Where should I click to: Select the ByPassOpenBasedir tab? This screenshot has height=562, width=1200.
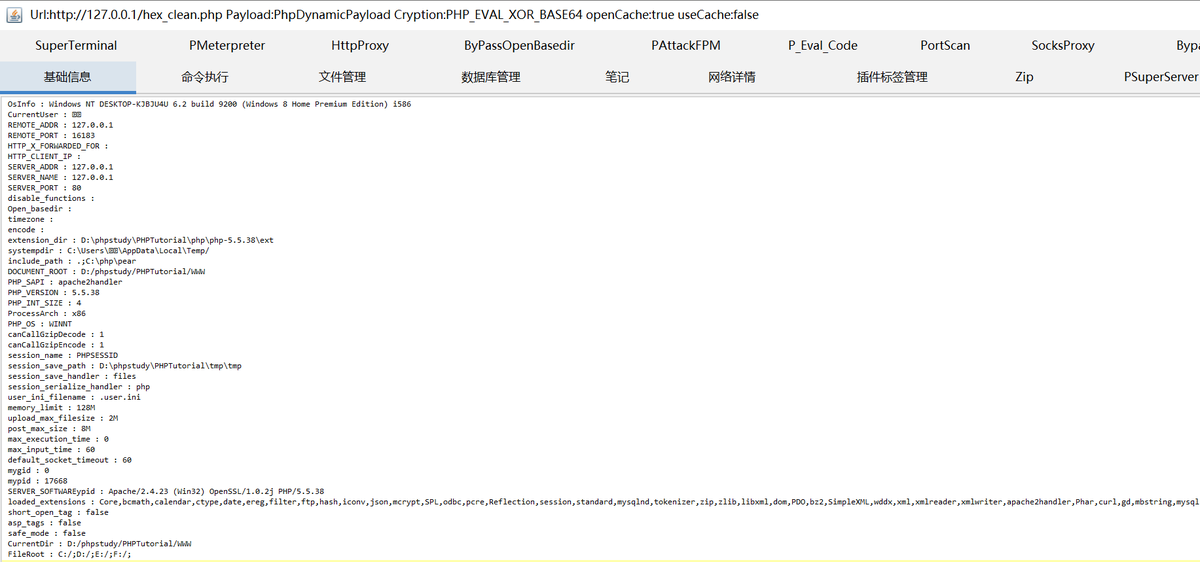pos(519,45)
